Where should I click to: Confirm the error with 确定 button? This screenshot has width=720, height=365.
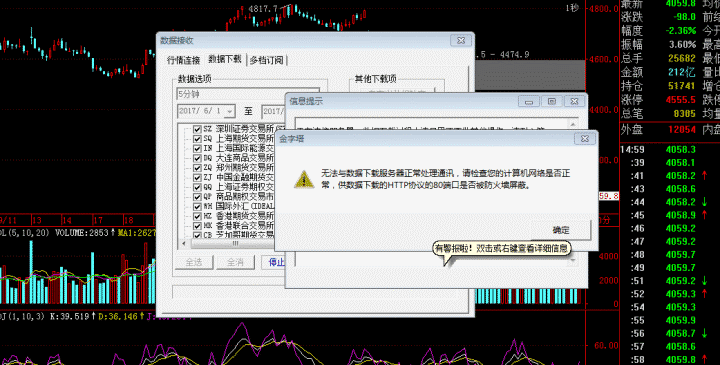tap(561, 230)
